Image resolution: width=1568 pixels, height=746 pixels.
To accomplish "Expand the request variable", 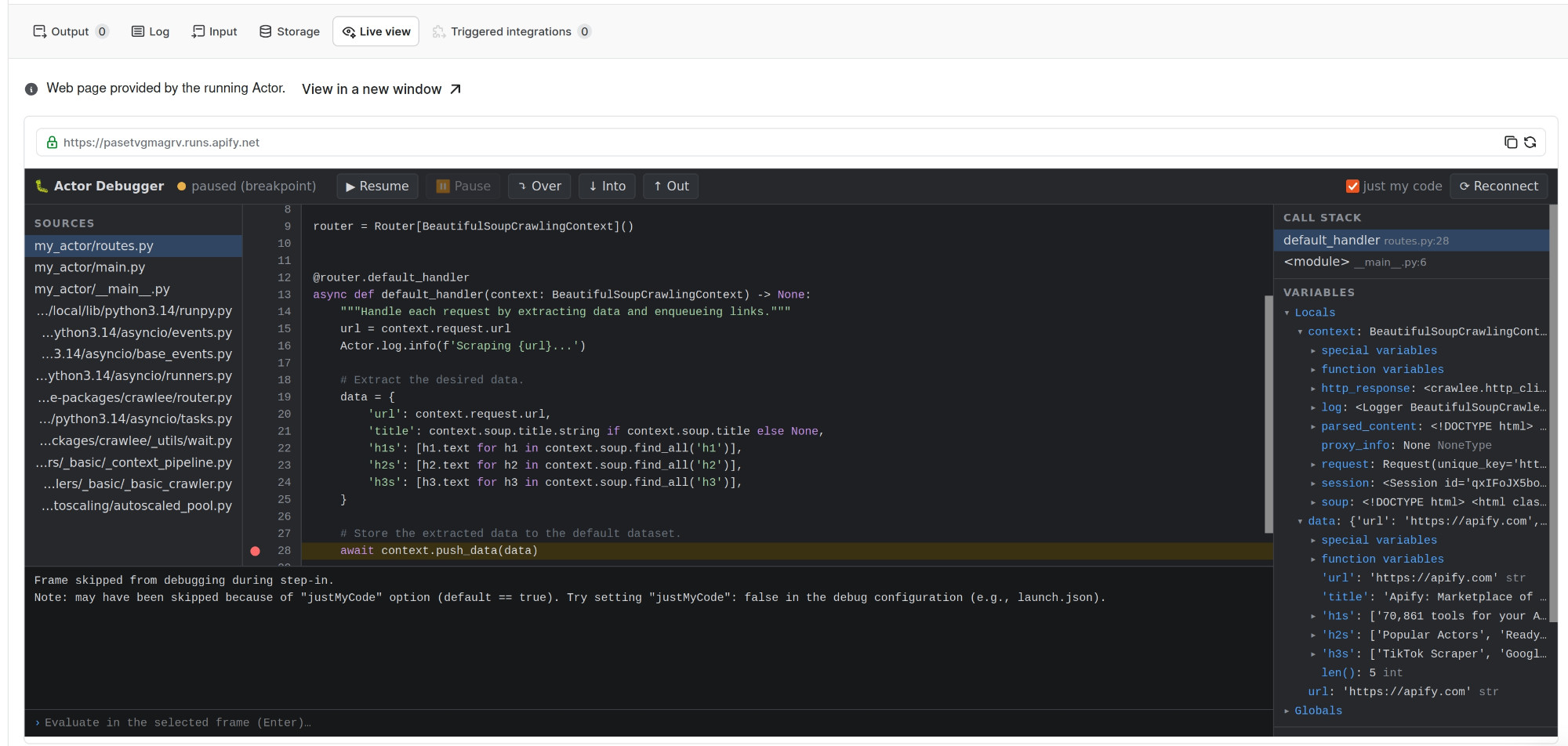I will click(1313, 465).
